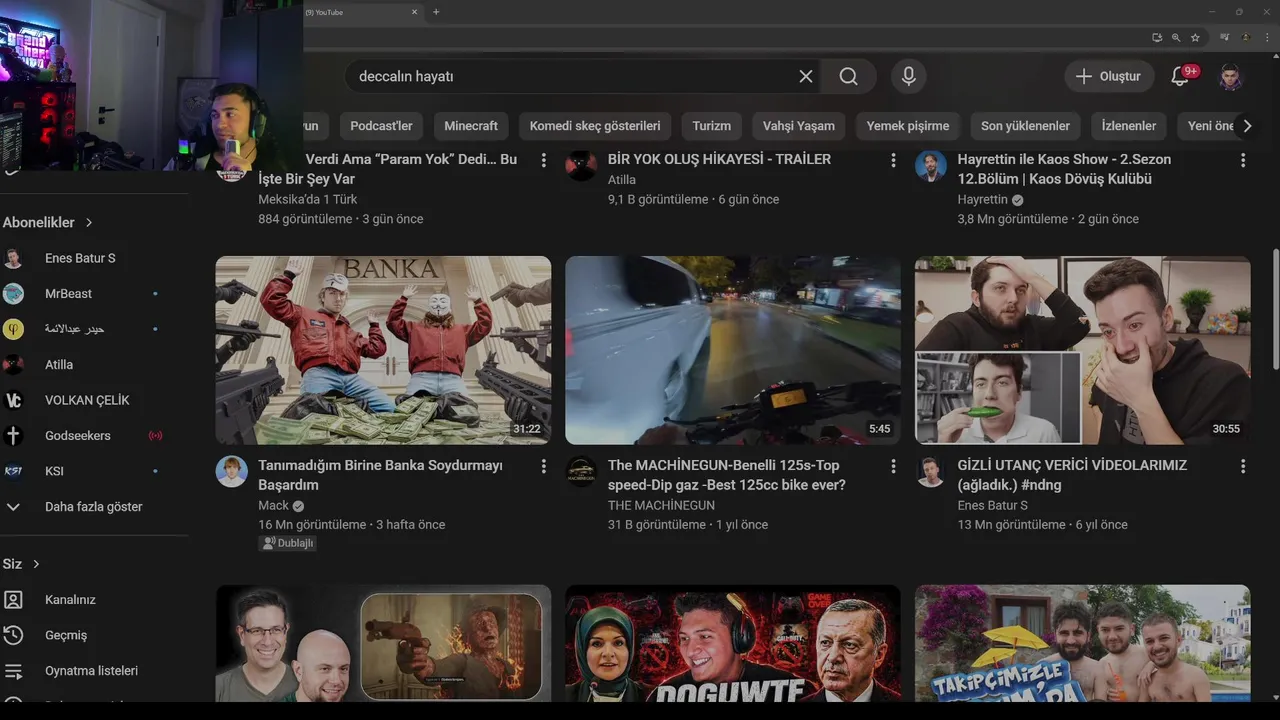Click the Mack channel name
The image size is (1280, 720).
pyautogui.click(x=273, y=505)
